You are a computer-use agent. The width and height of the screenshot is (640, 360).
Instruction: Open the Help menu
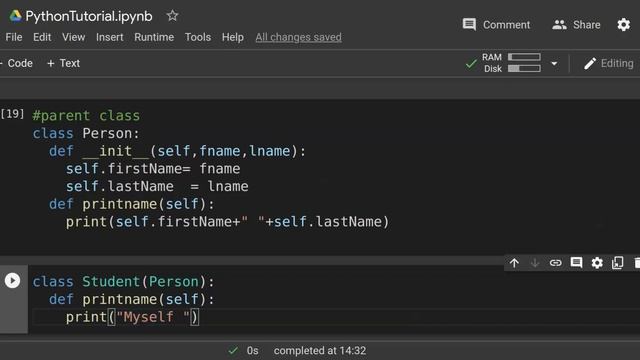[233, 37]
